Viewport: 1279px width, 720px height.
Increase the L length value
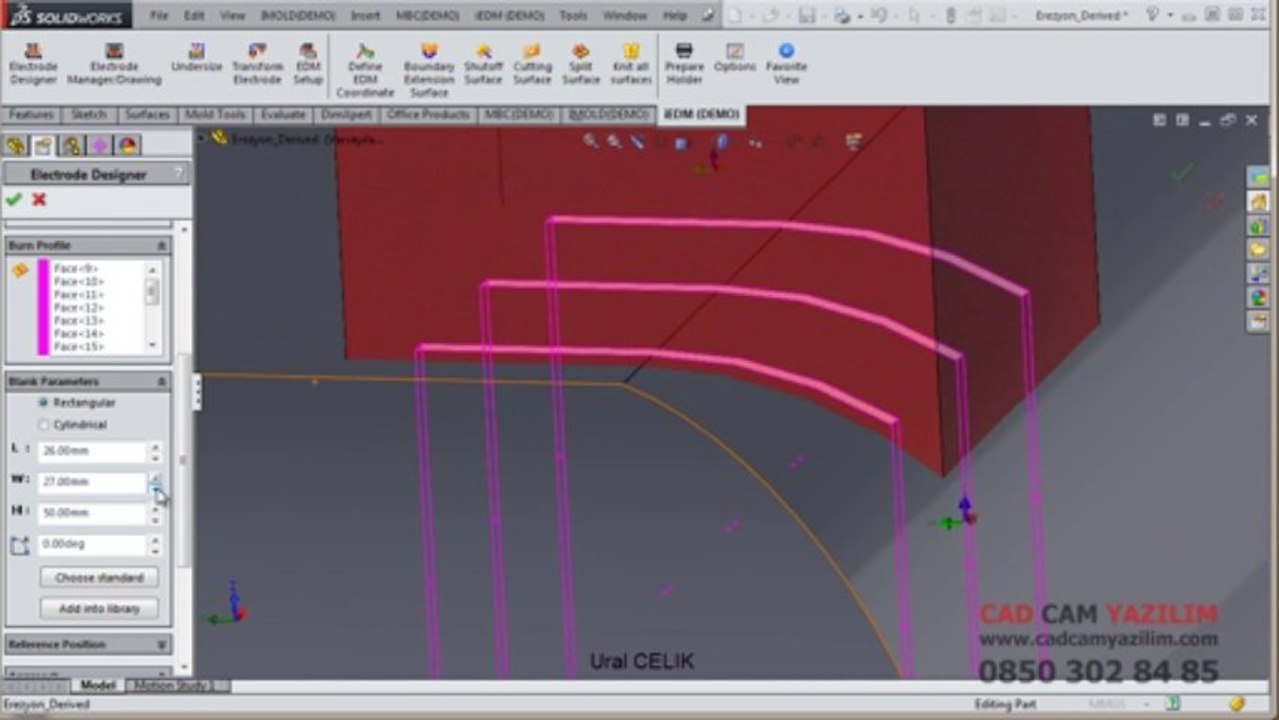coord(155,446)
